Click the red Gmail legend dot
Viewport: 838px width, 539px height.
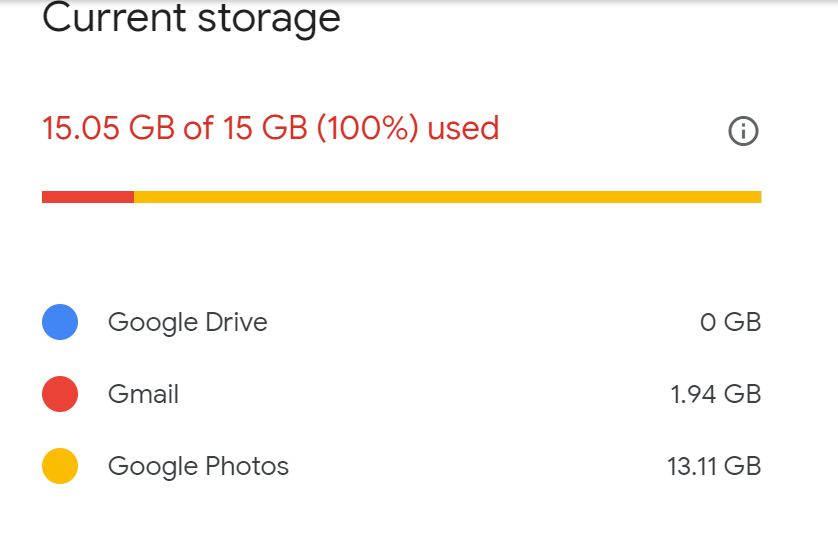point(60,394)
